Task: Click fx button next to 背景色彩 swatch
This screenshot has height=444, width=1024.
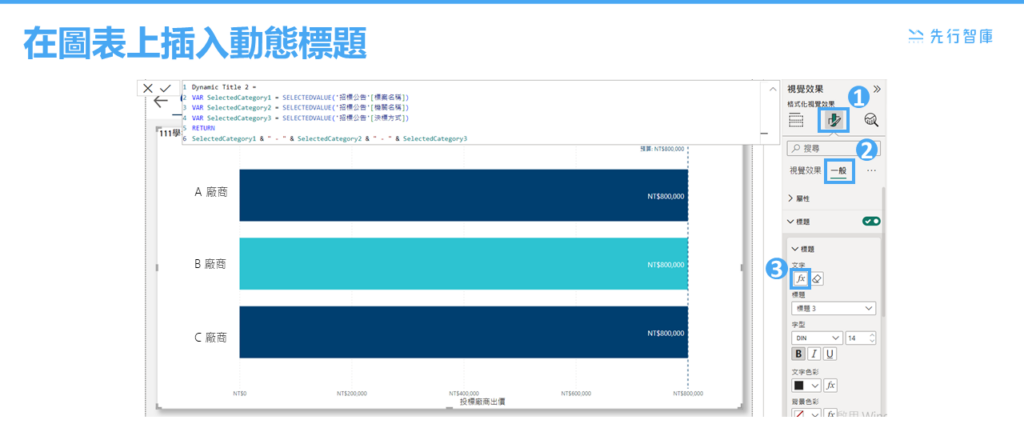Action: coord(831,414)
